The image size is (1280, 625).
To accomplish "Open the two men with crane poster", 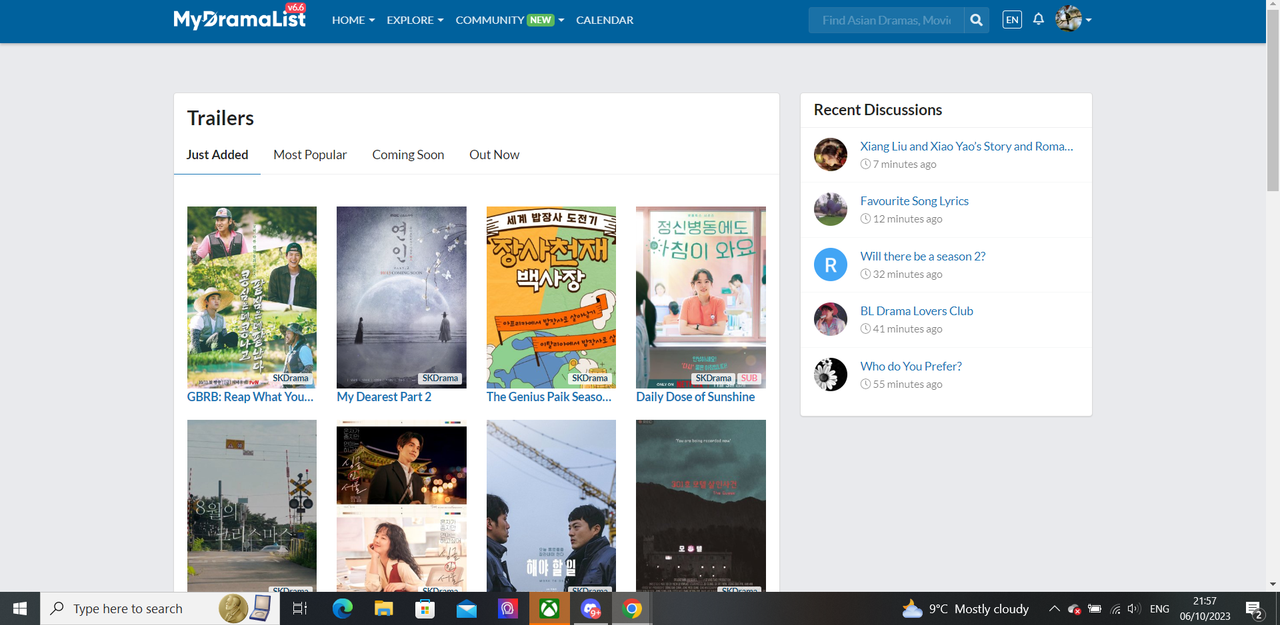I will coord(551,506).
